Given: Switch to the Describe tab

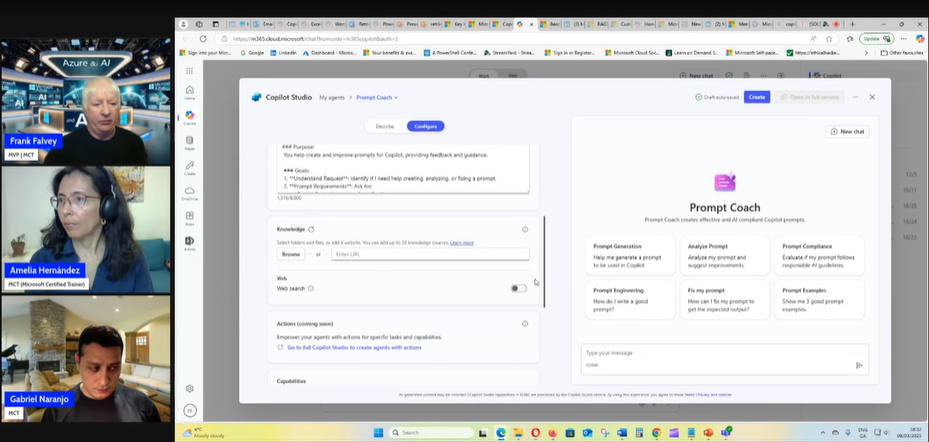Looking at the screenshot, I should 385,126.
